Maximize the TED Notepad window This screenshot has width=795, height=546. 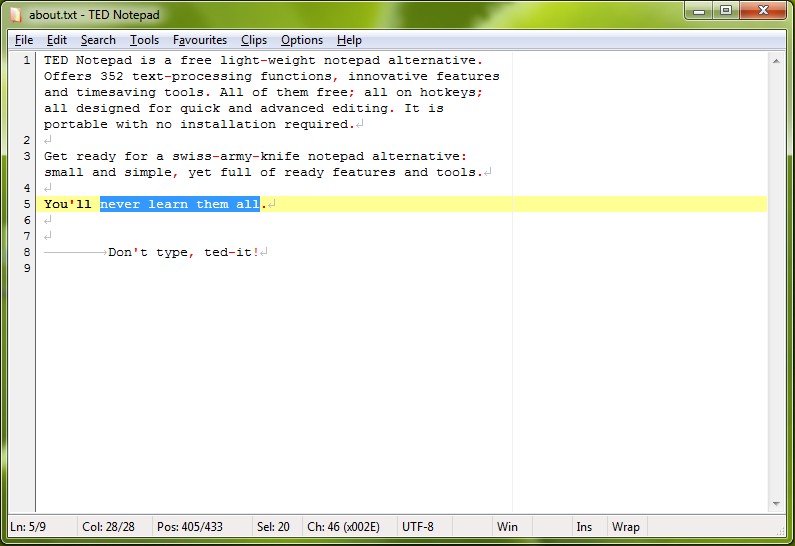[726, 11]
